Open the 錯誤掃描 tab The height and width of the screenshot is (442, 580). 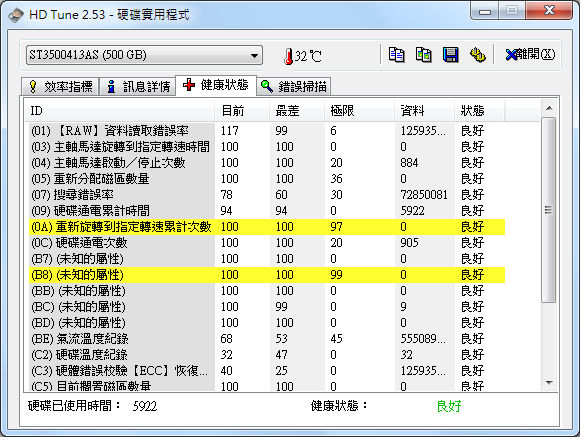tap(294, 87)
